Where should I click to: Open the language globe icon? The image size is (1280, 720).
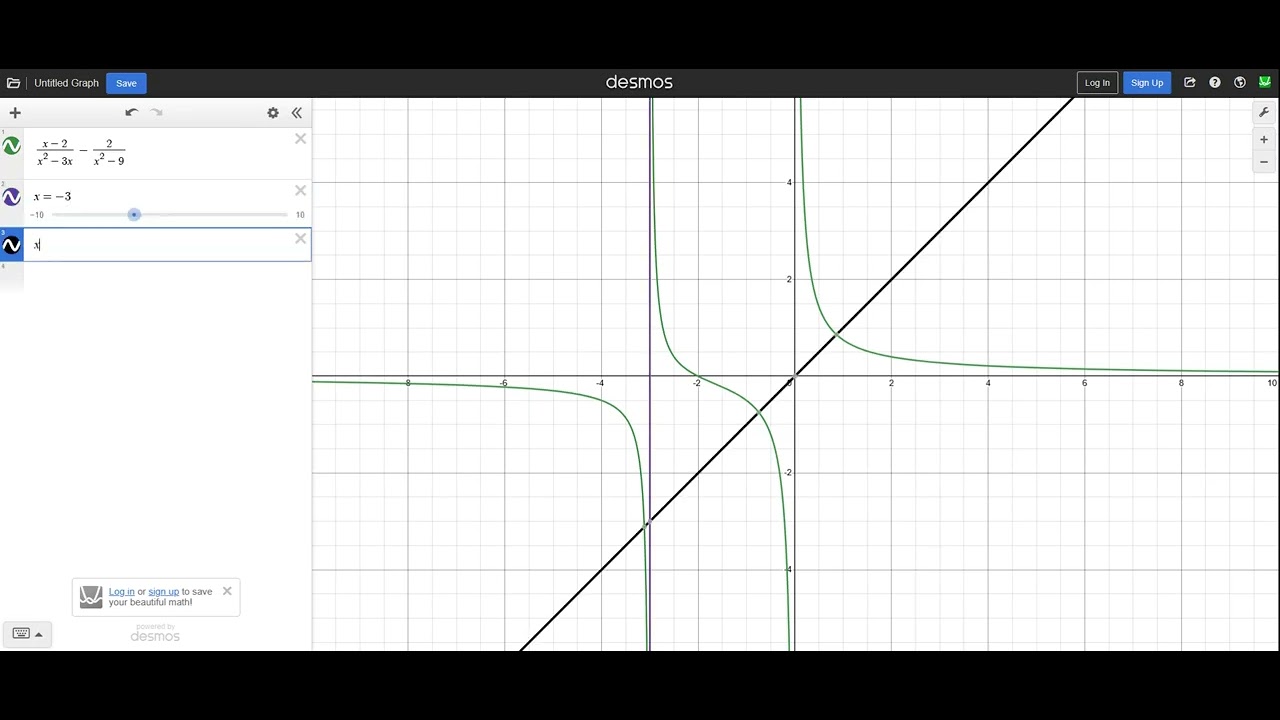(x=1240, y=83)
